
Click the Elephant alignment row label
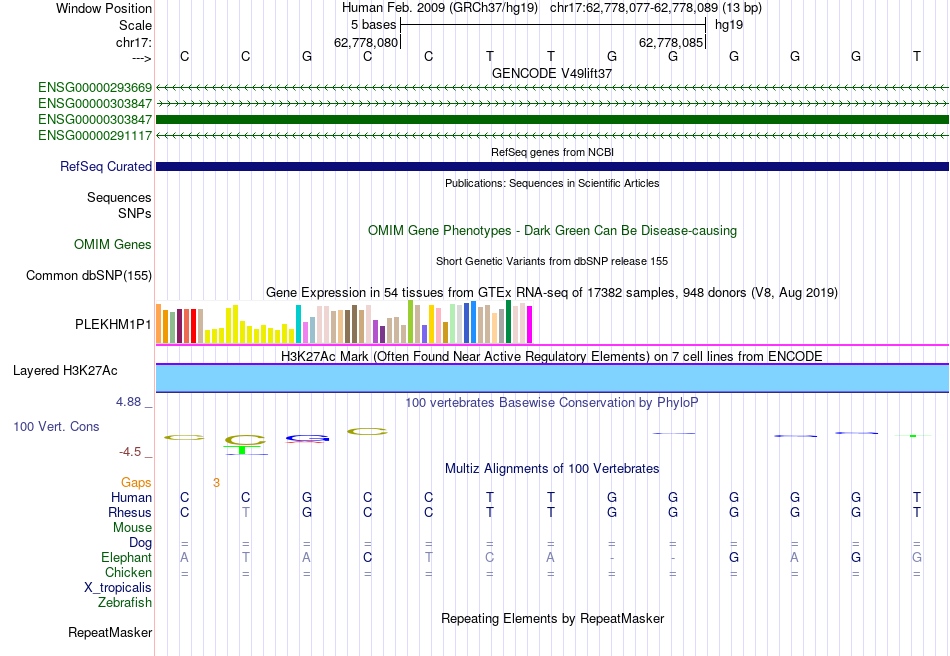pos(126,558)
